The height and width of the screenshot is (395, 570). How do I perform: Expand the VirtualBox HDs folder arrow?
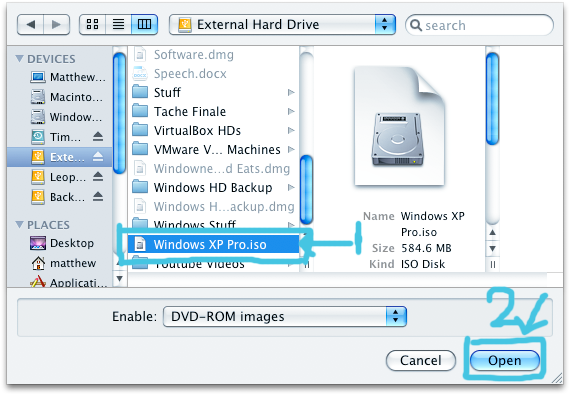point(291,130)
